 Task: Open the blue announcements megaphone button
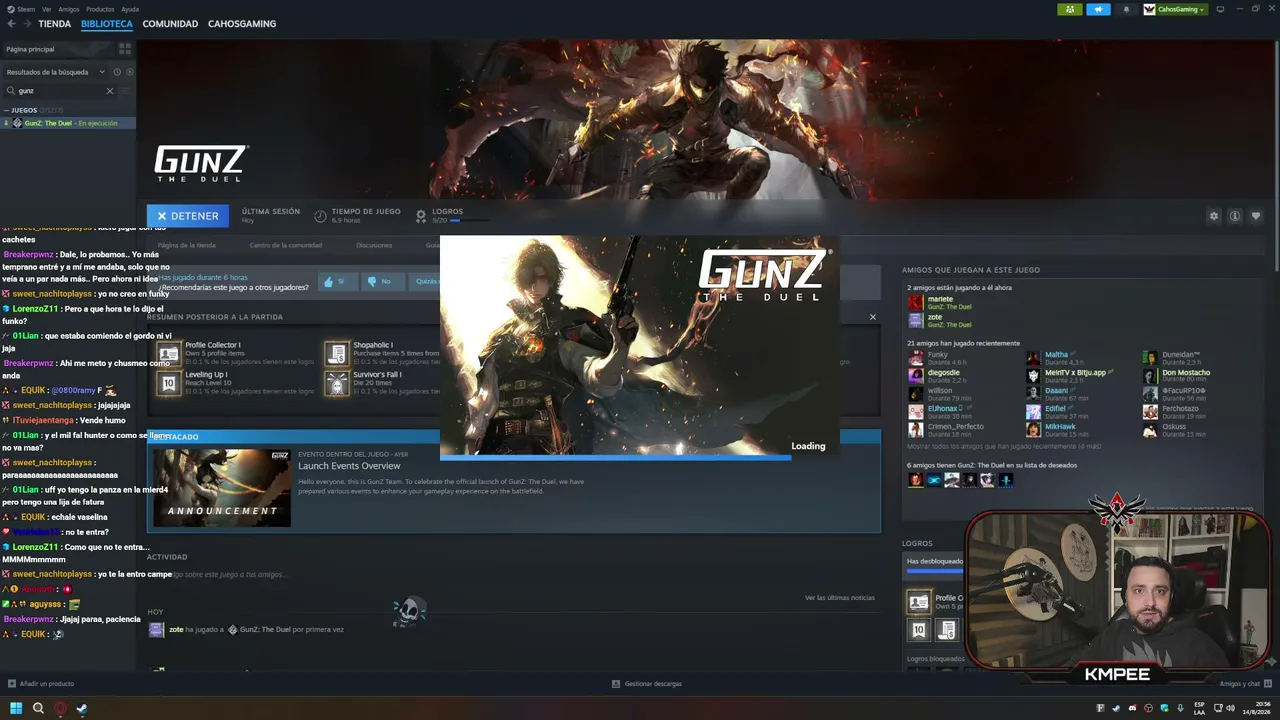(1098, 9)
